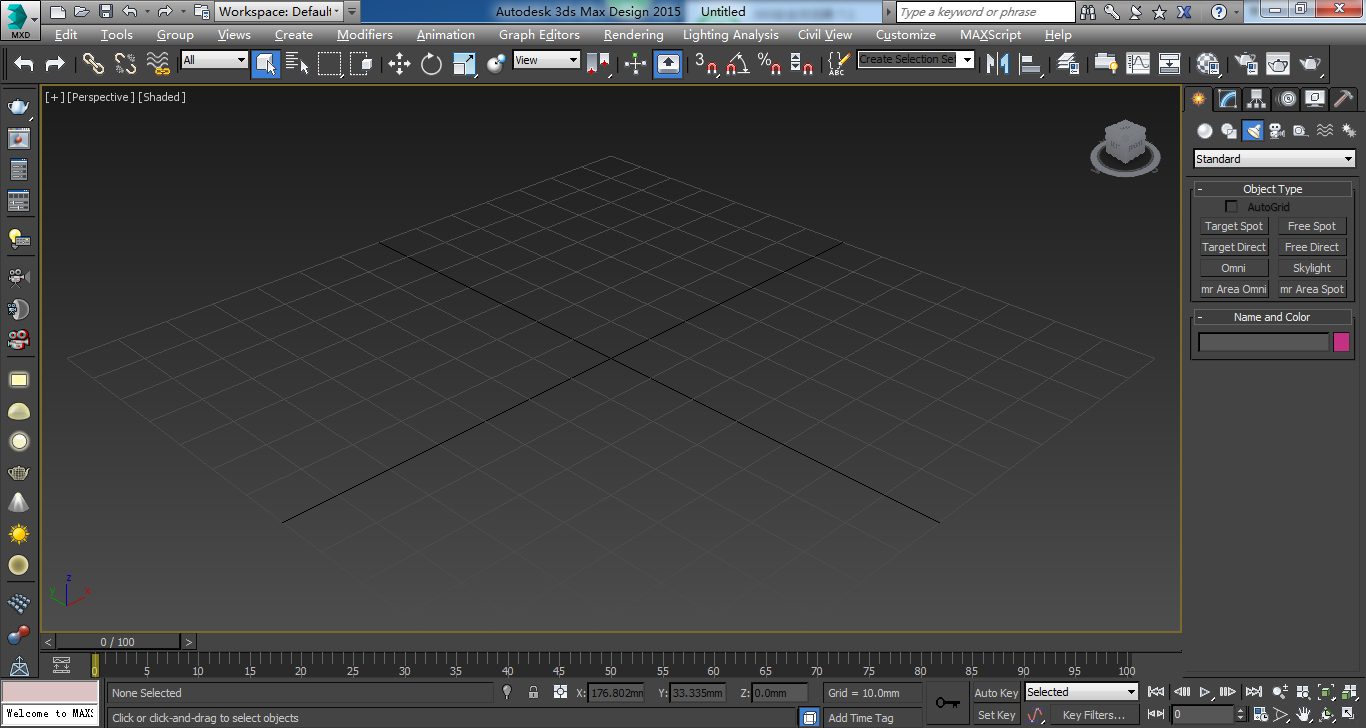Viewport: 1366px width, 728px height.
Task: Switch to the Cameras creation icon
Action: tap(1276, 130)
